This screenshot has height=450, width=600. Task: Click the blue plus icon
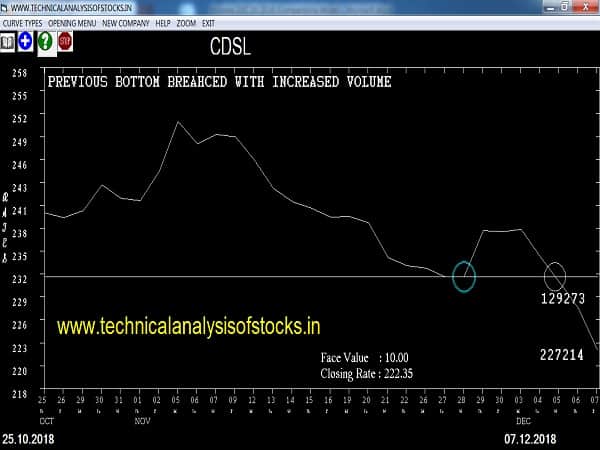tap(26, 42)
